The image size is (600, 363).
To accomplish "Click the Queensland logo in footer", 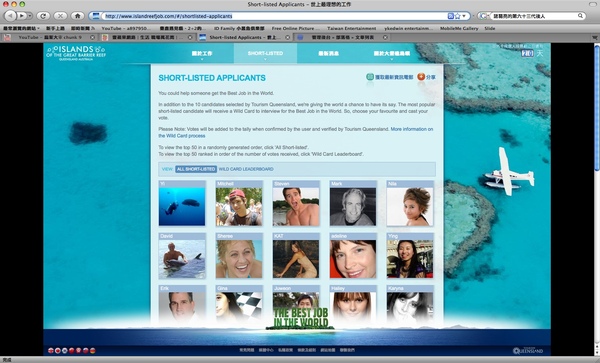I will (x=528, y=350).
